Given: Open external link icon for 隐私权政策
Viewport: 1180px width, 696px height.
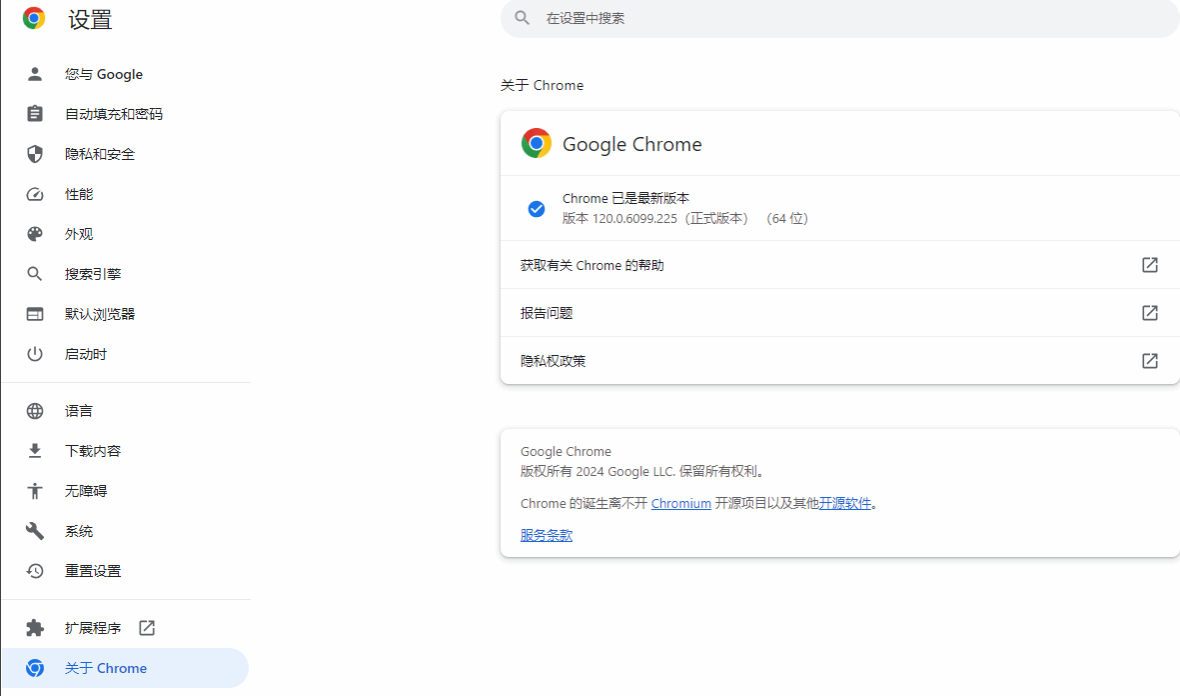Looking at the screenshot, I should 1150,361.
